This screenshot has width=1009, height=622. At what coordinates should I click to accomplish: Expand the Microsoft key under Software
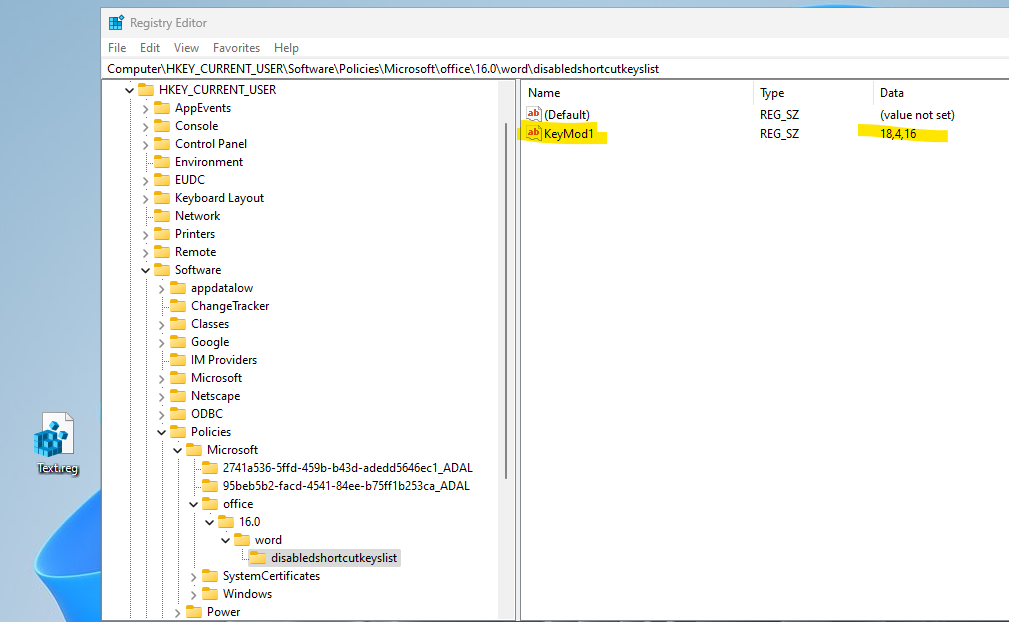(x=162, y=379)
